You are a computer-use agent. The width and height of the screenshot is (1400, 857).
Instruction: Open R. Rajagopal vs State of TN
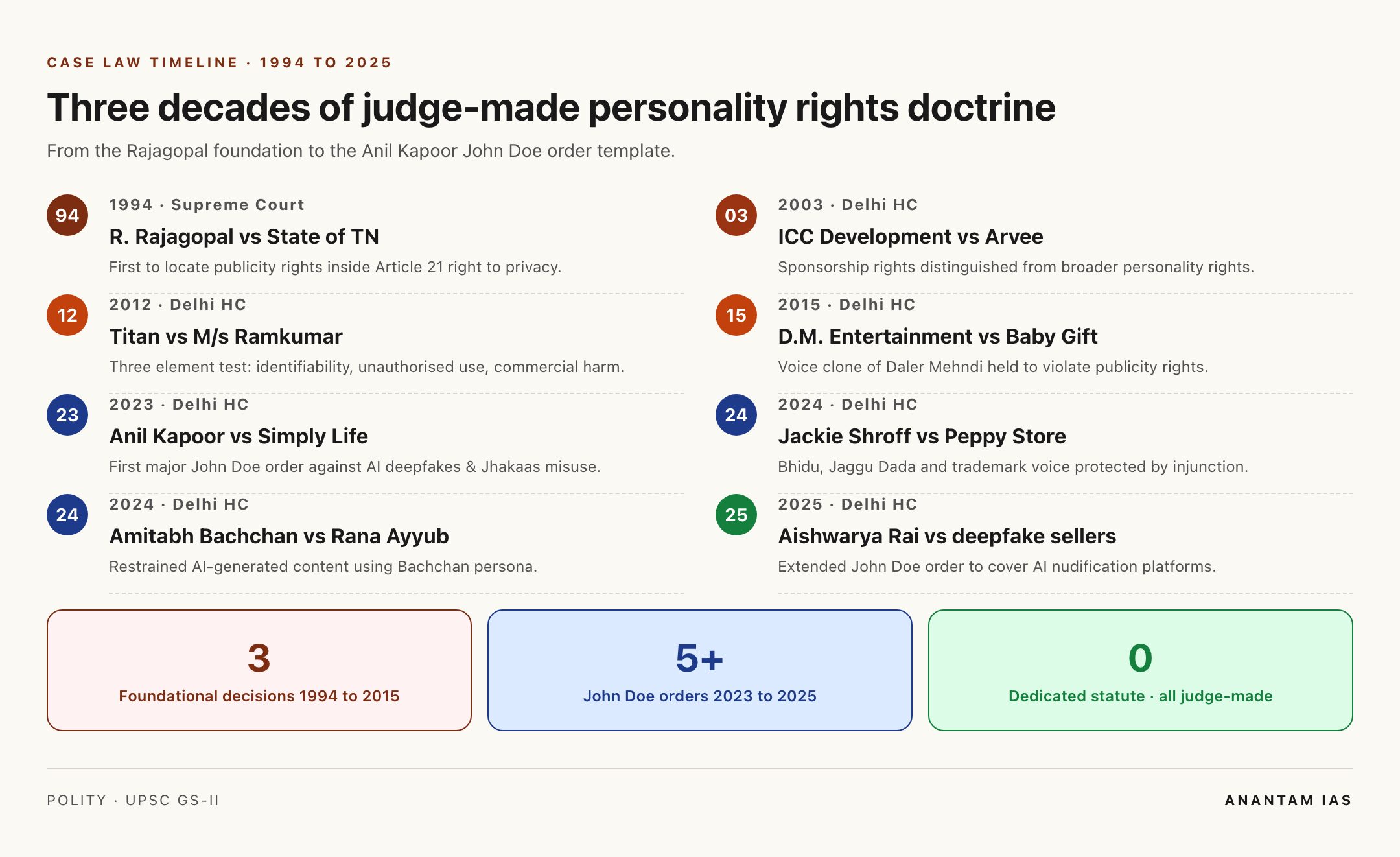coord(244,237)
